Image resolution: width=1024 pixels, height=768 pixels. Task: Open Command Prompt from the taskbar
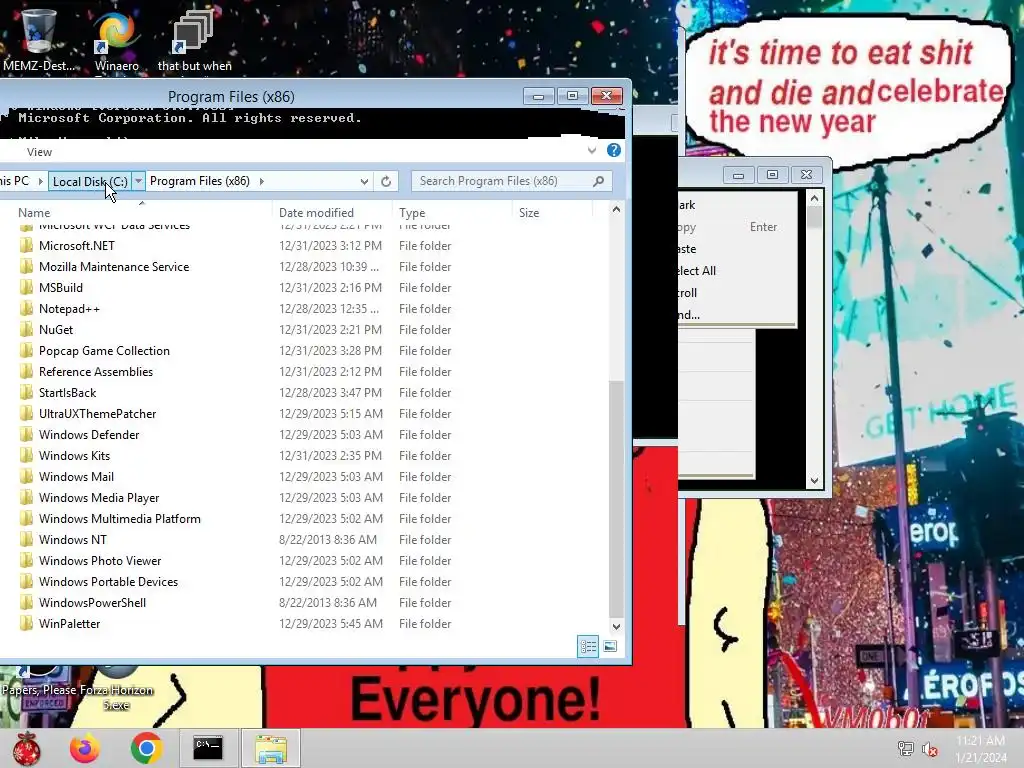pos(208,748)
